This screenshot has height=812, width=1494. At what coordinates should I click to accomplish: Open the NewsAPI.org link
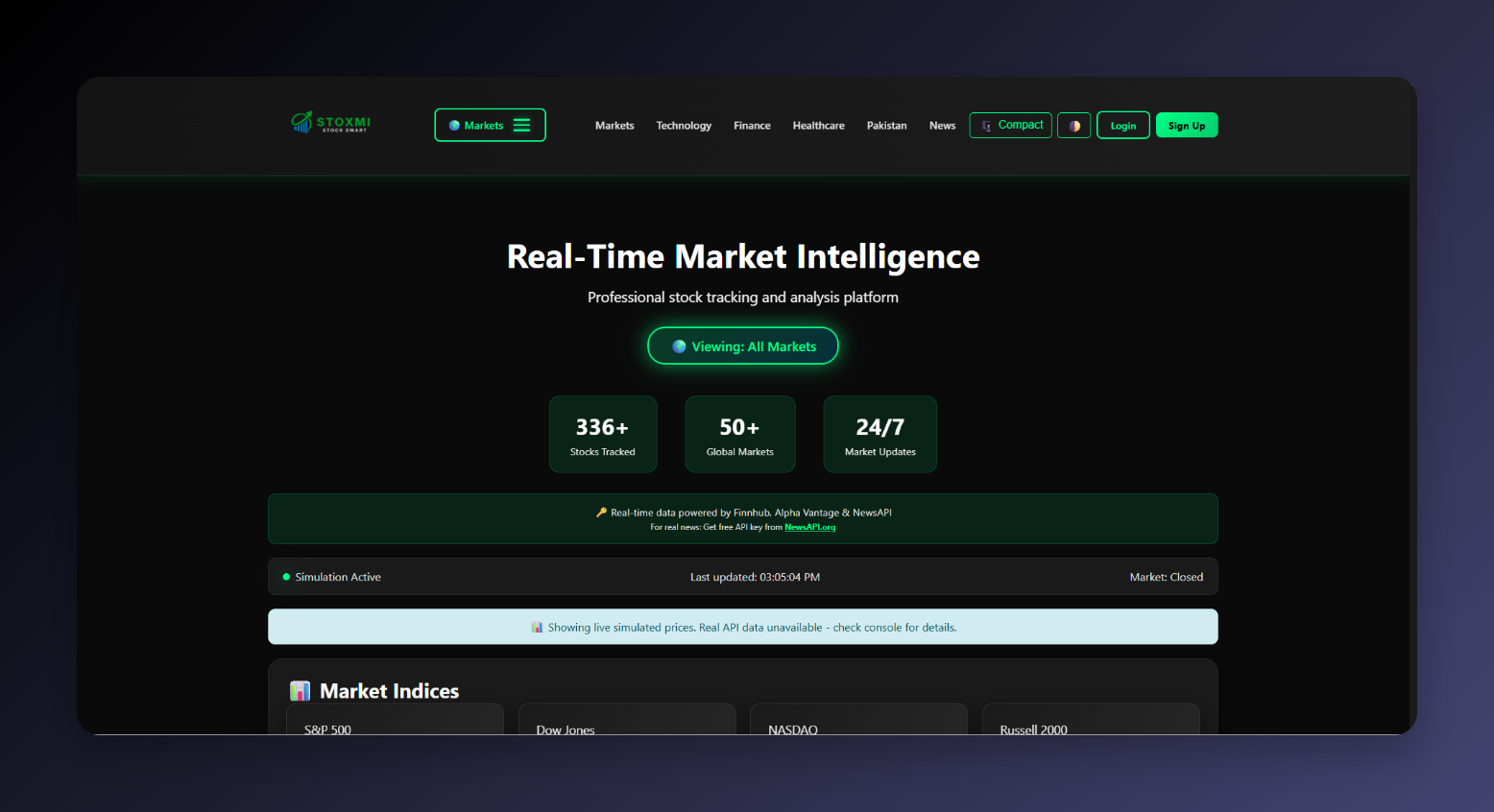[x=809, y=527]
